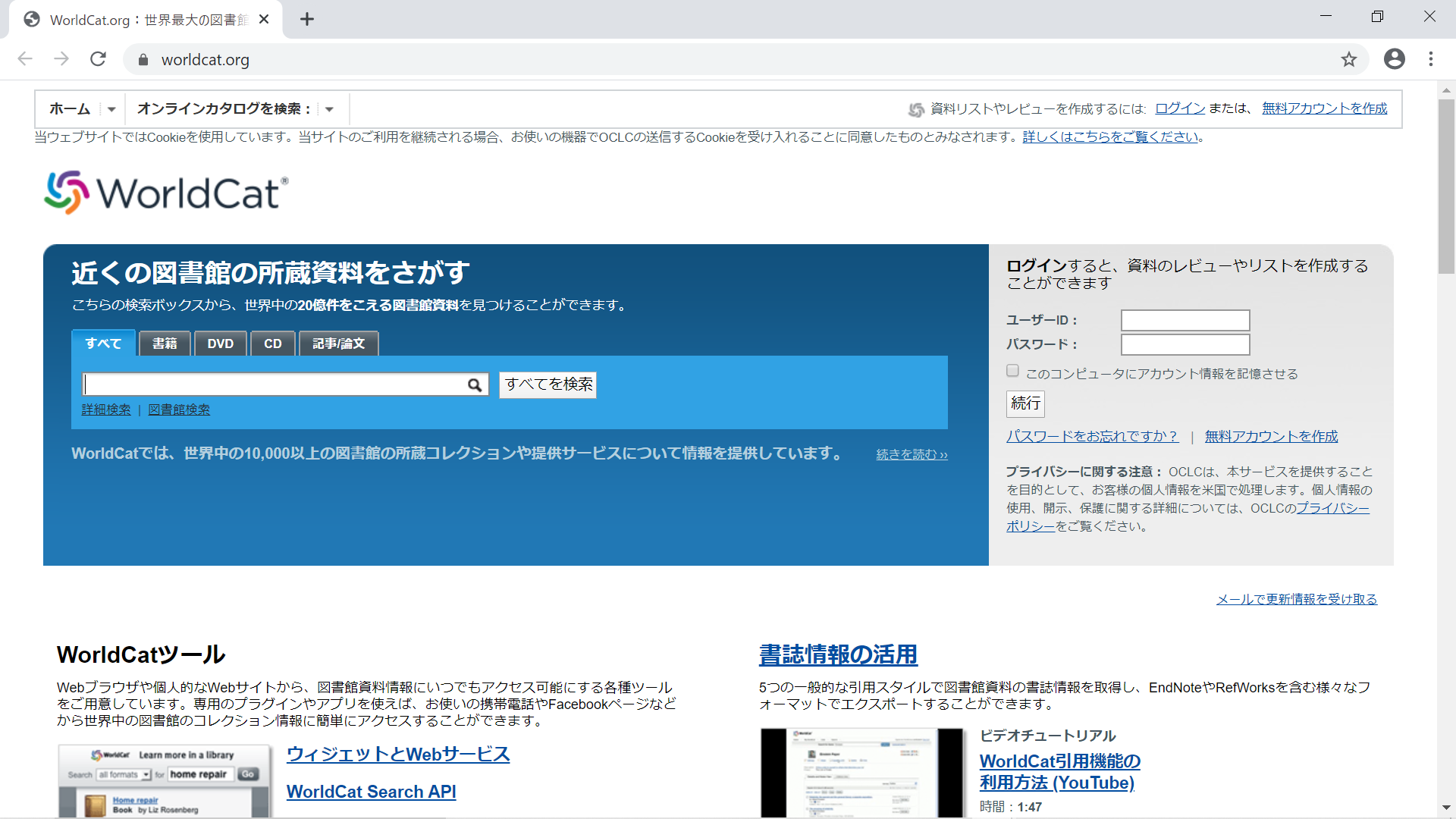Click the すべてを検索 button
This screenshot has height=819, width=1456.
click(548, 384)
